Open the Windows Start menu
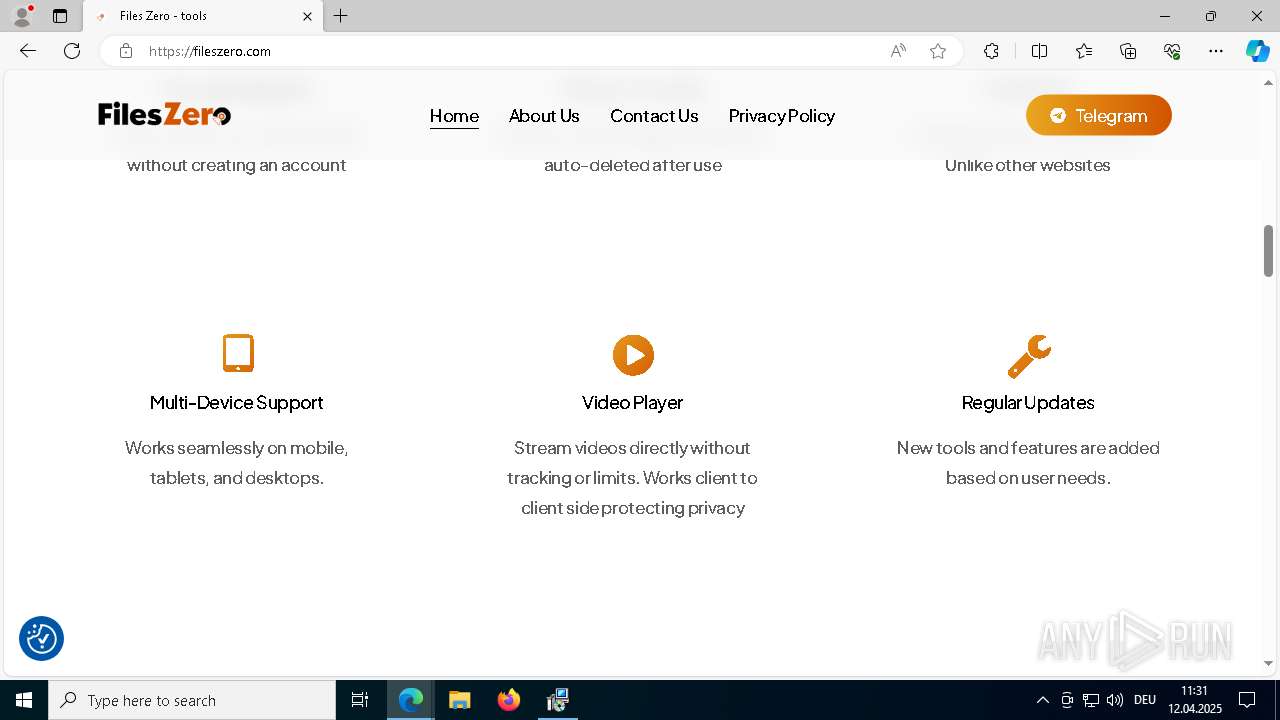This screenshot has width=1280, height=720. coord(24,700)
